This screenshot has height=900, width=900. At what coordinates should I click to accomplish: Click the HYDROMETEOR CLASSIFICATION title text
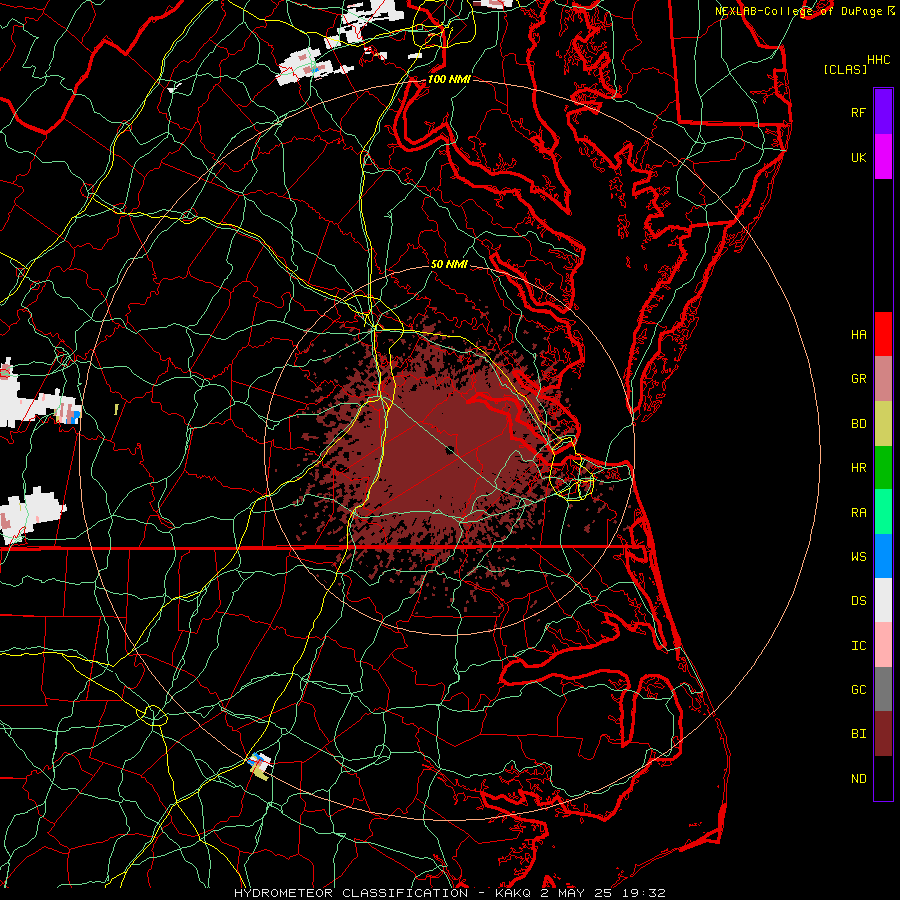pos(351,893)
